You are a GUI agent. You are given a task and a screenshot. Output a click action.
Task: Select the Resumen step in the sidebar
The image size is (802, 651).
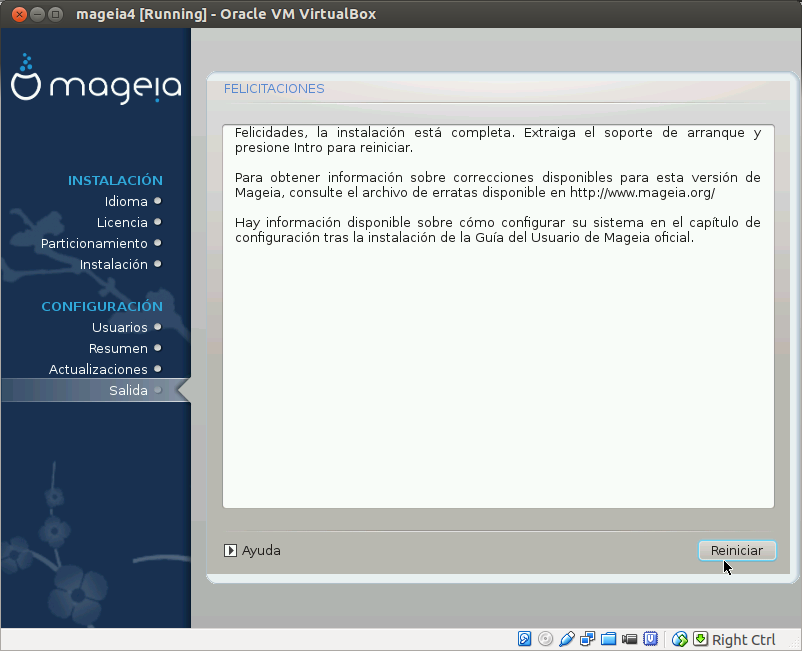pos(124,348)
